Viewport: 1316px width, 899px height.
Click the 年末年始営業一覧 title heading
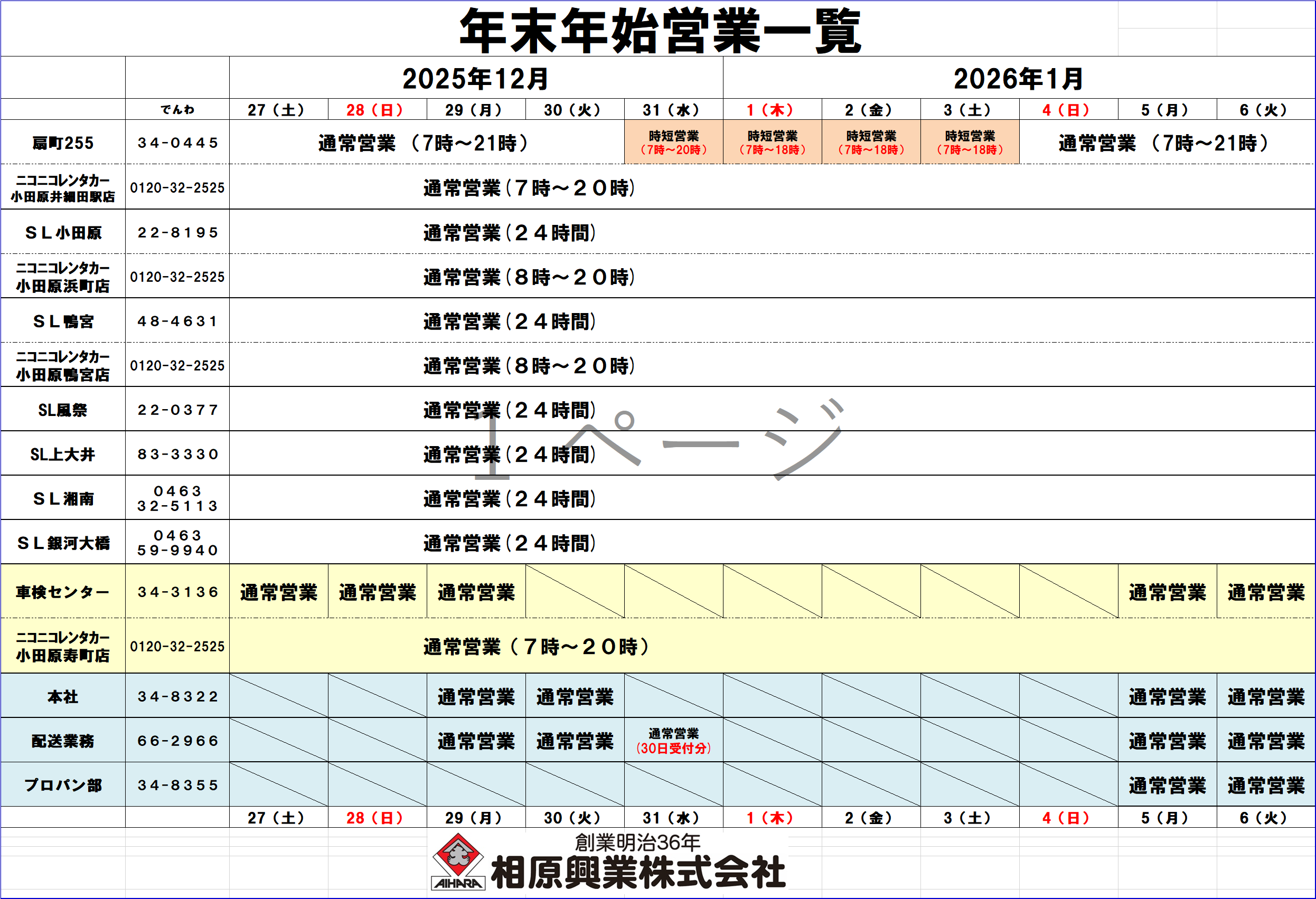[x=660, y=31]
